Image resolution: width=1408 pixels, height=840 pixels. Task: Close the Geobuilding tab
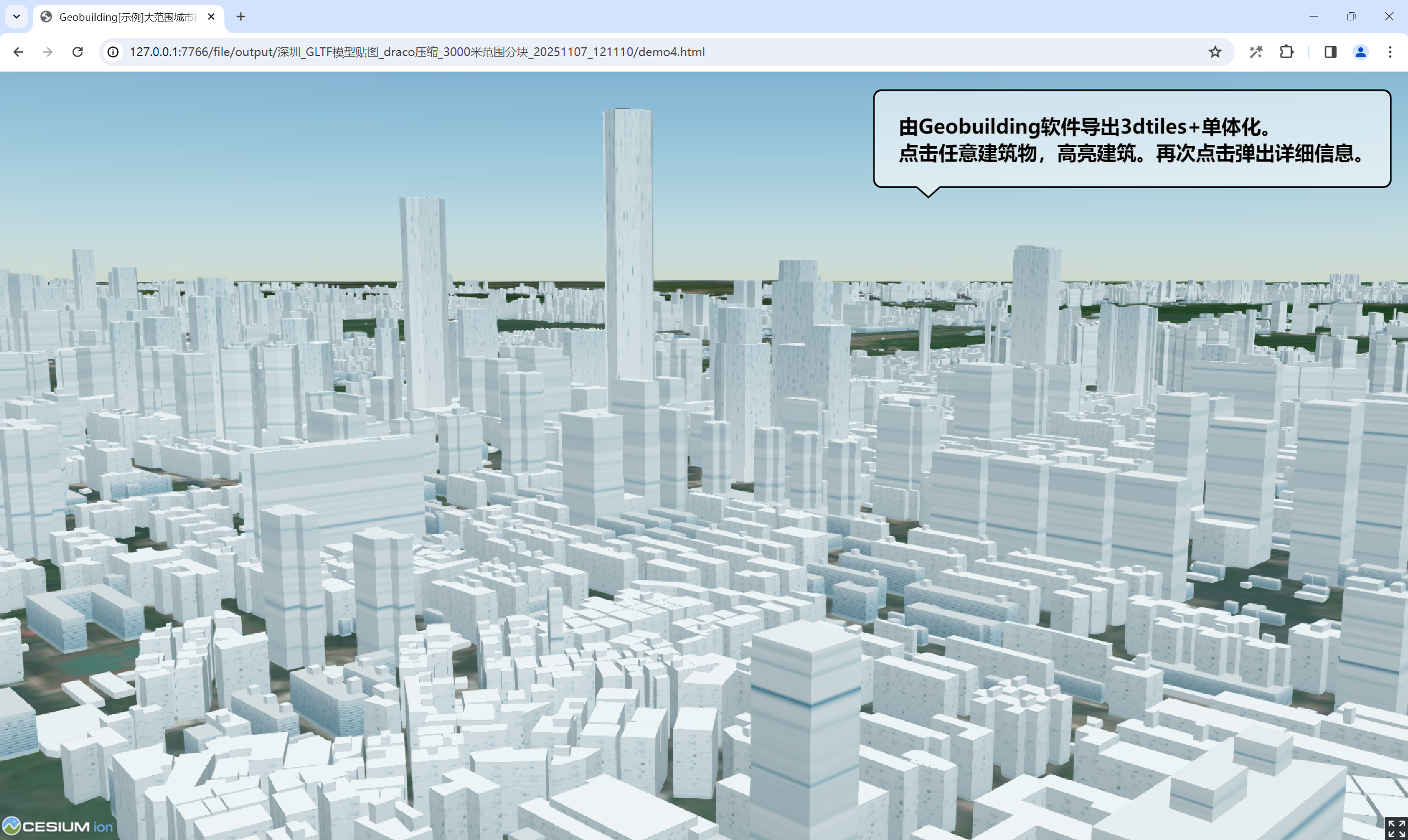click(x=211, y=17)
